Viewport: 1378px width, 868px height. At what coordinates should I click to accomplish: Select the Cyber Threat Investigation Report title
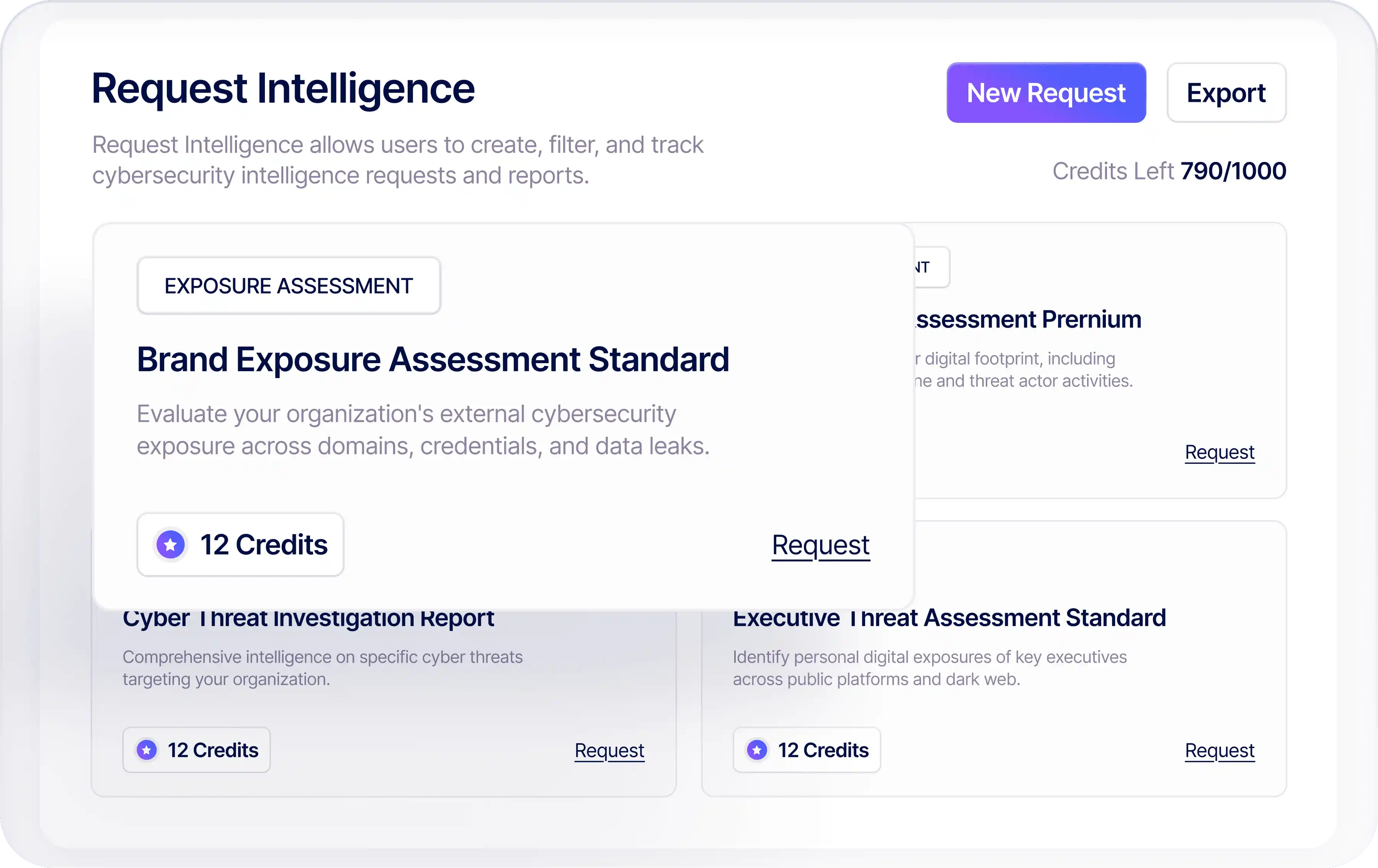[x=309, y=618]
